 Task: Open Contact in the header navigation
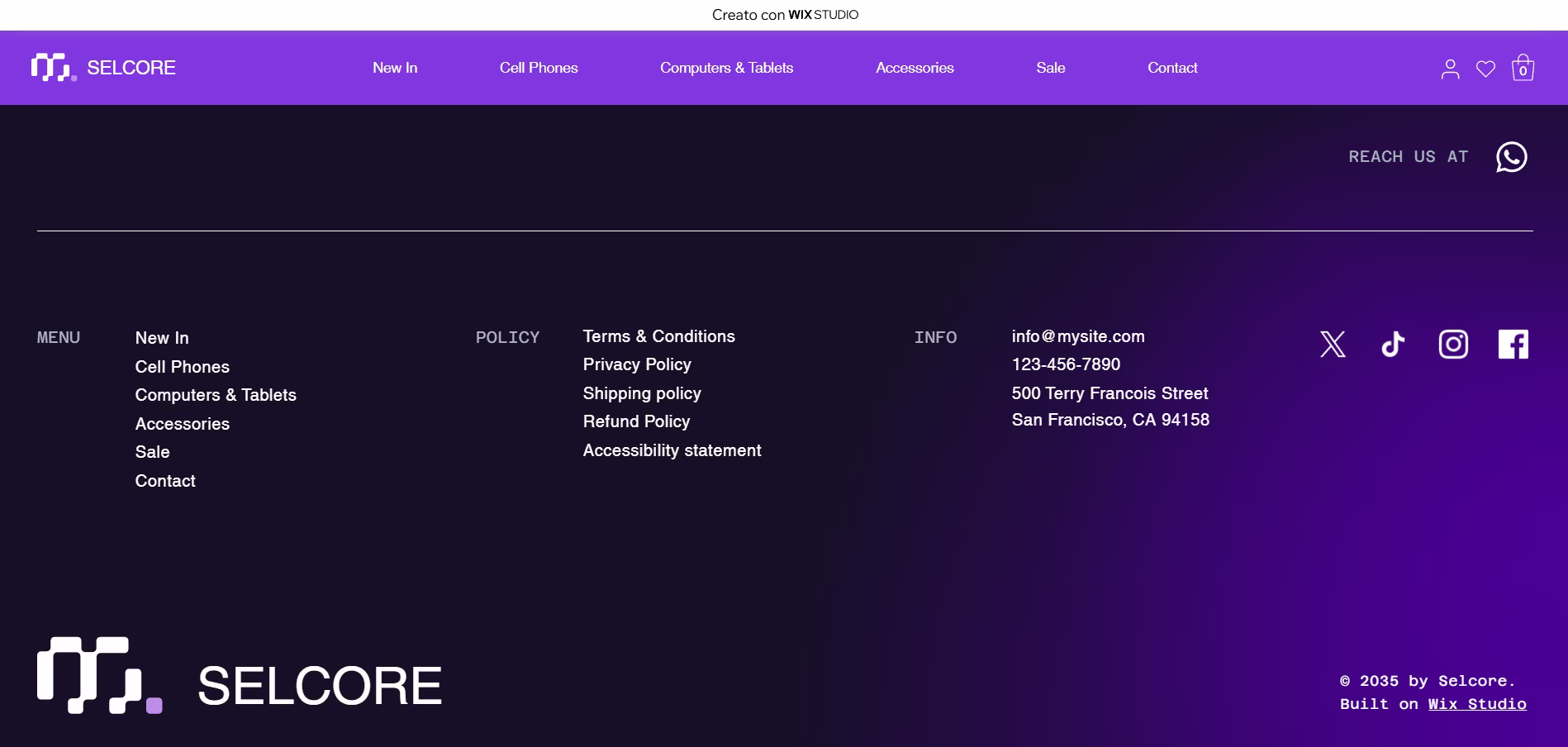tap(1172, 68)
